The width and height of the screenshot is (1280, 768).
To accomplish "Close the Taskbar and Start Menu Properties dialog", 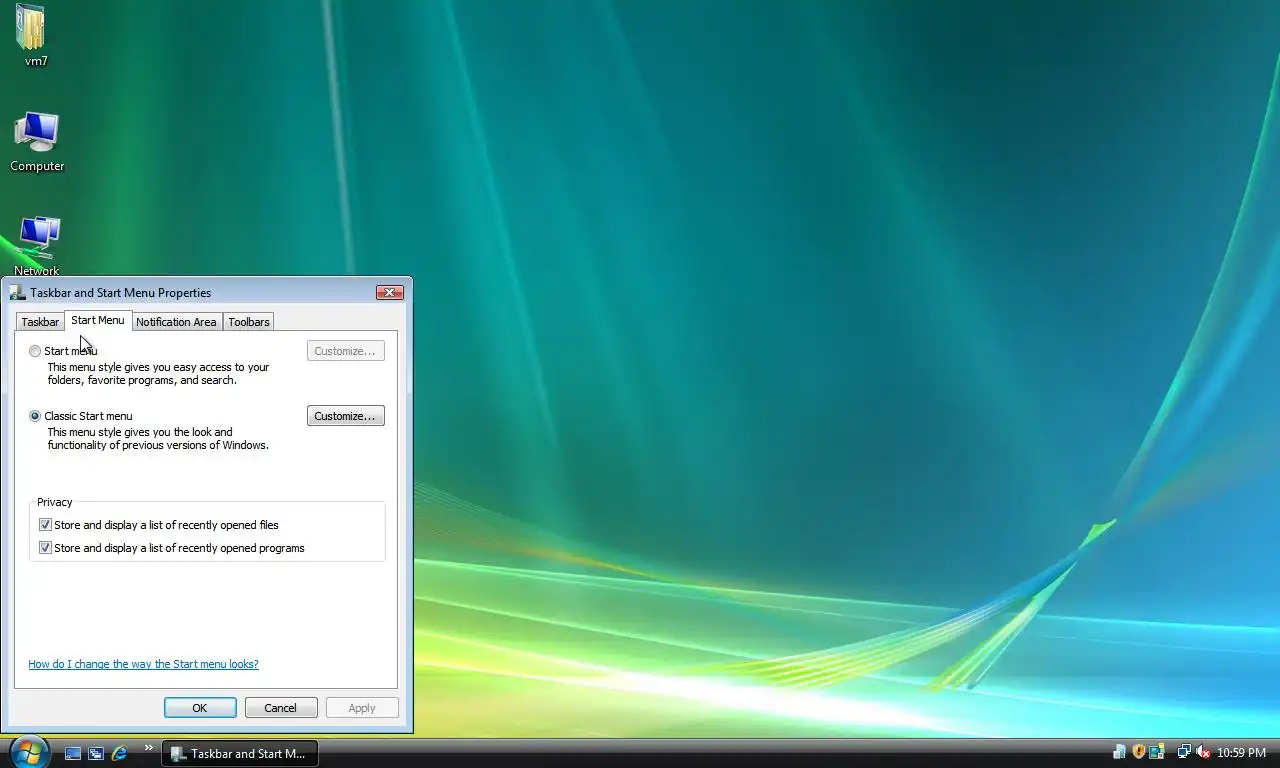I will coord(389,292).
